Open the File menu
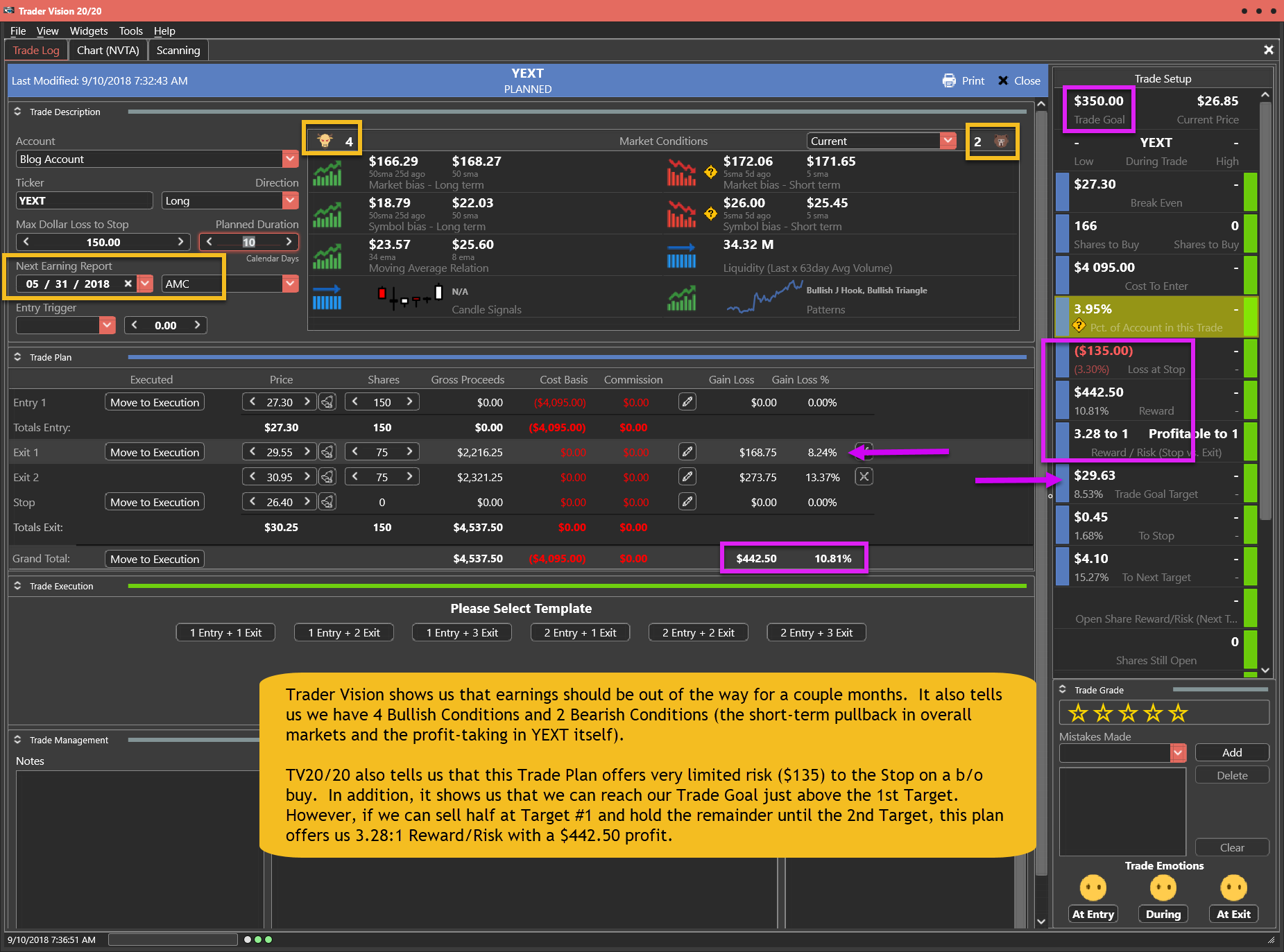The image size is (1284, 952). click(x=18, y=31)
